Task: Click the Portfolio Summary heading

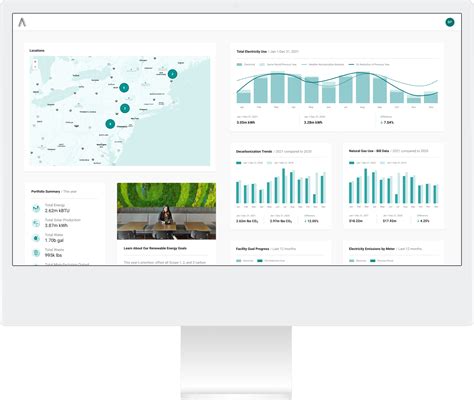Action: [46, 192]
